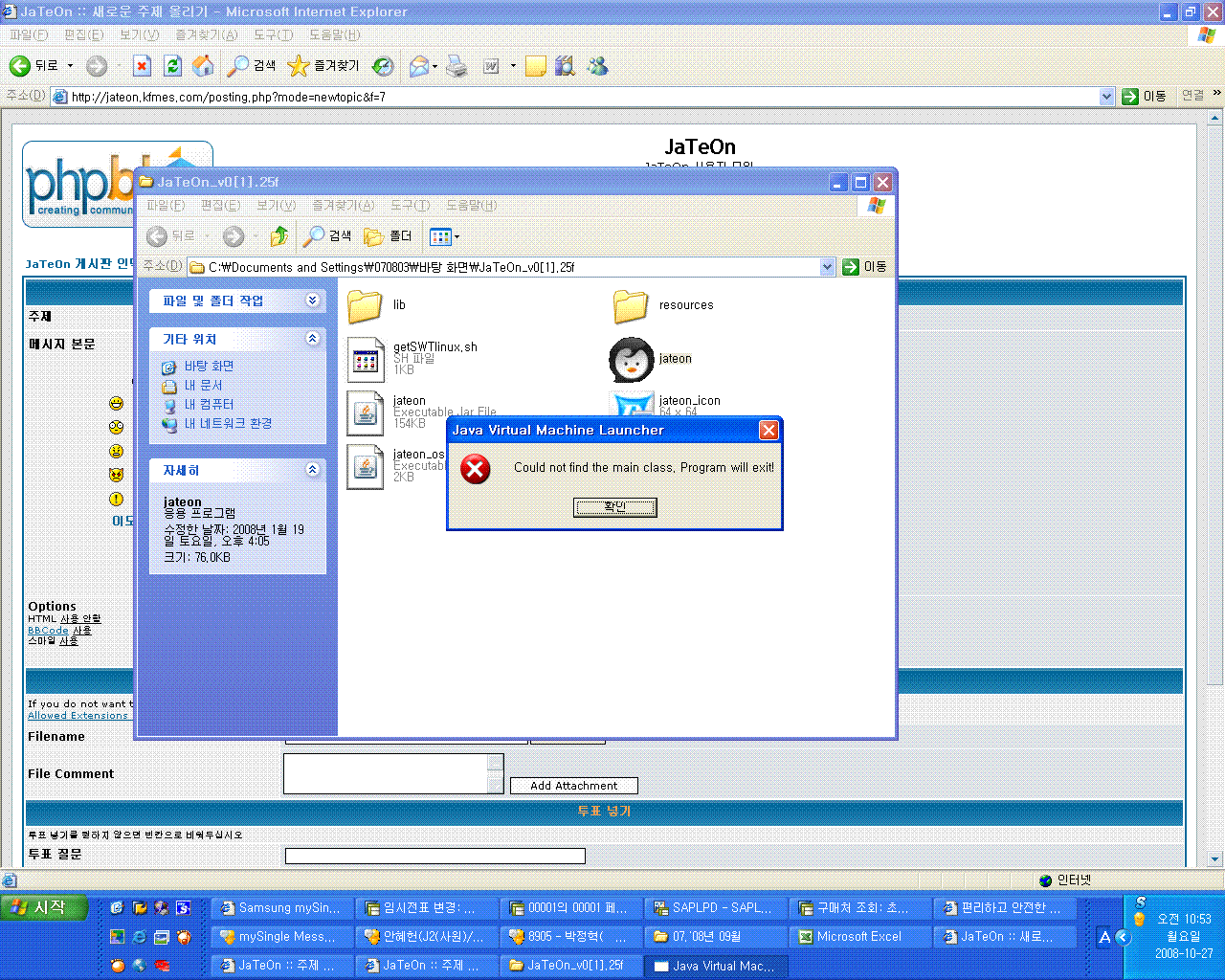Switch to Samsung mySin... taskbar button

[x=282, y=908]
